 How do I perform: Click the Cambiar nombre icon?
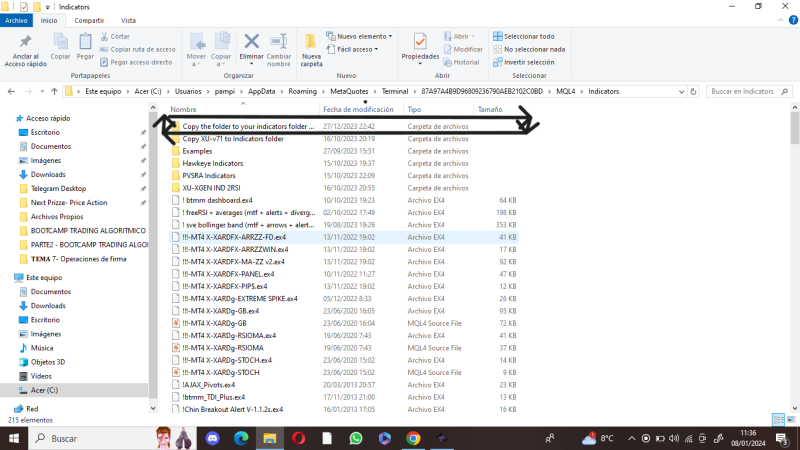(279, 41)
